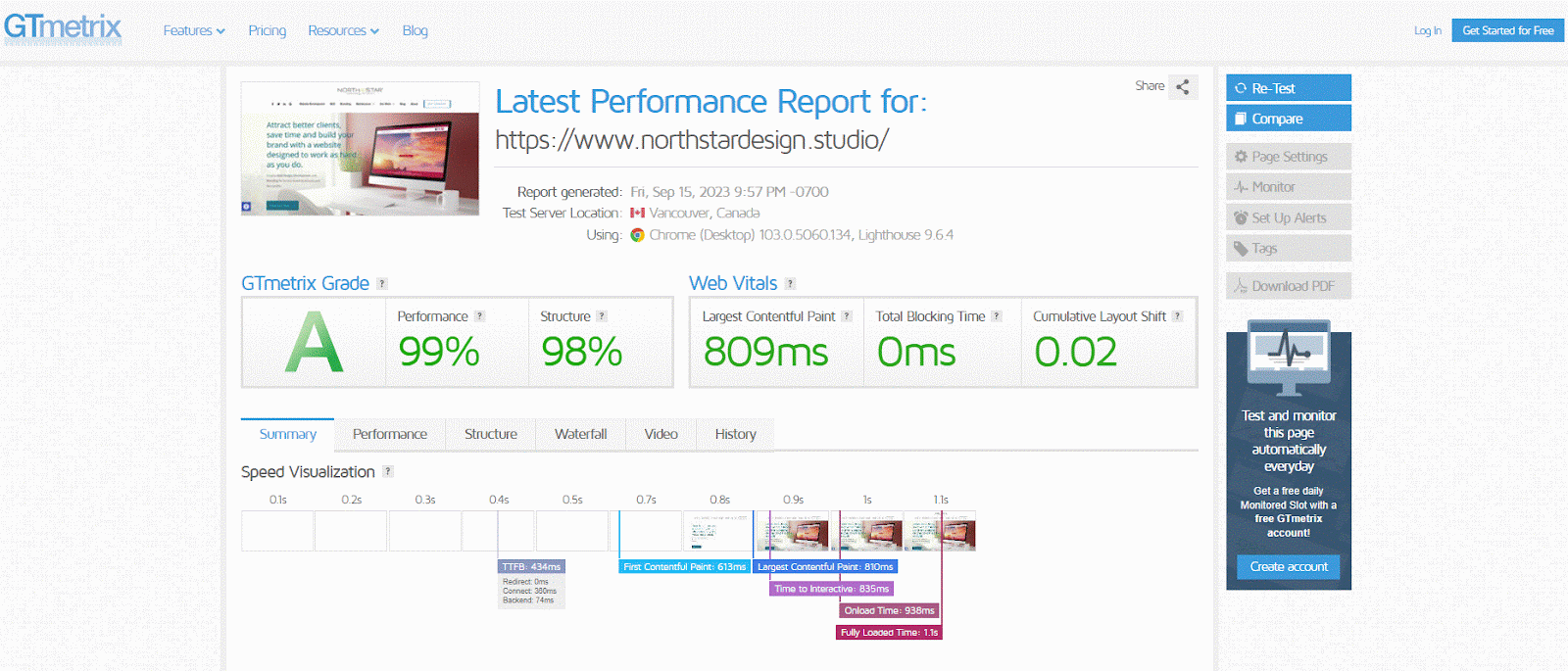Switch to the Performance tab

tap(390, 434)
